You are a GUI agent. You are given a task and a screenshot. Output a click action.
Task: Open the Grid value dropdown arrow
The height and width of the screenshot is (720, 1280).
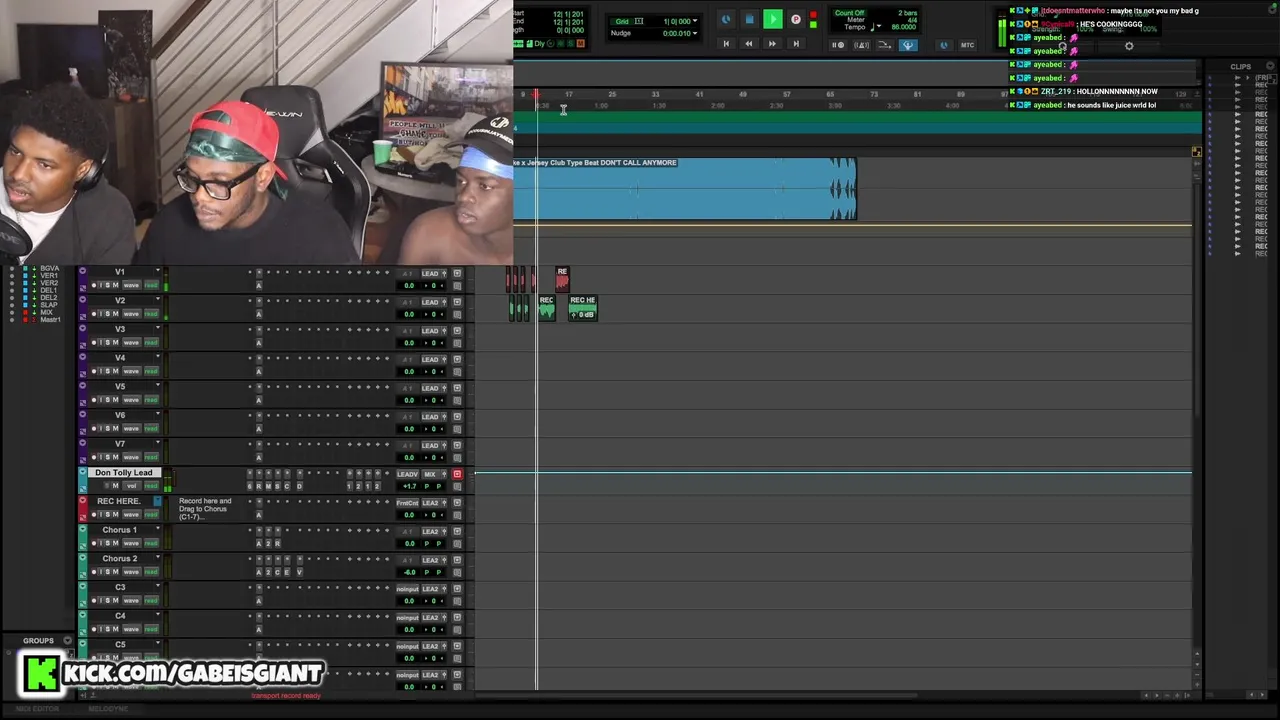[x=695, y=21]
